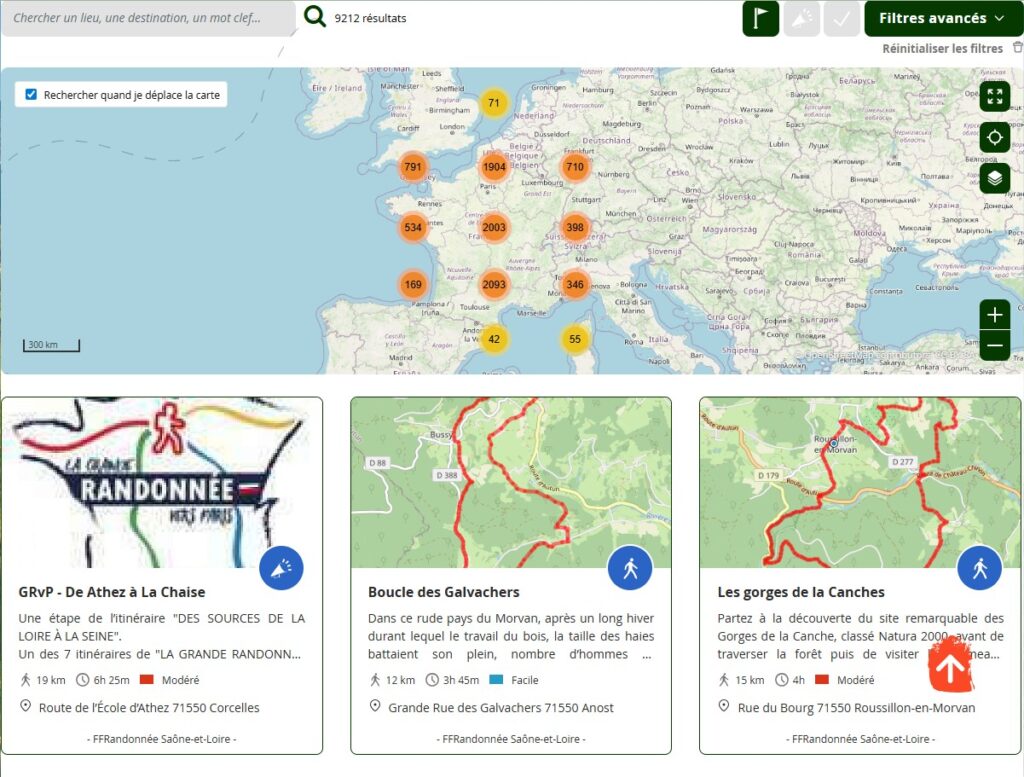1024x777 pixels.
Task: Click the 4h duration on Les gorges card
Action: pos(799,680)
